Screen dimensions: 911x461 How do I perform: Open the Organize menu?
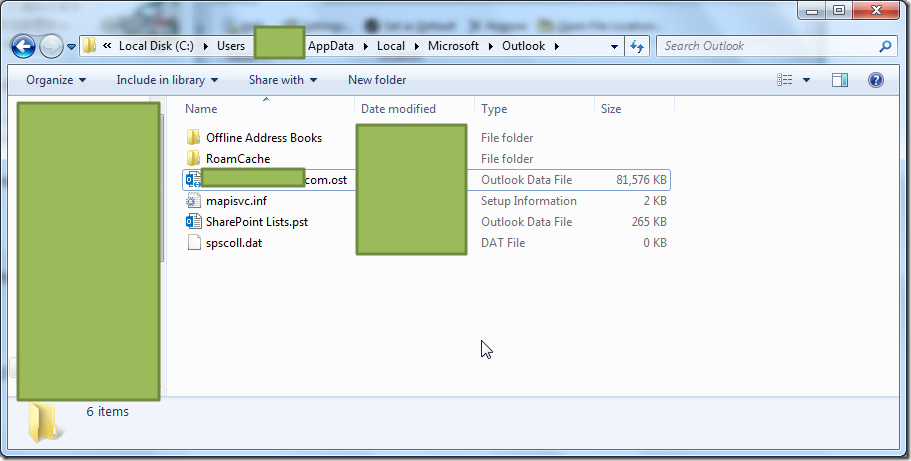point(56,80)
